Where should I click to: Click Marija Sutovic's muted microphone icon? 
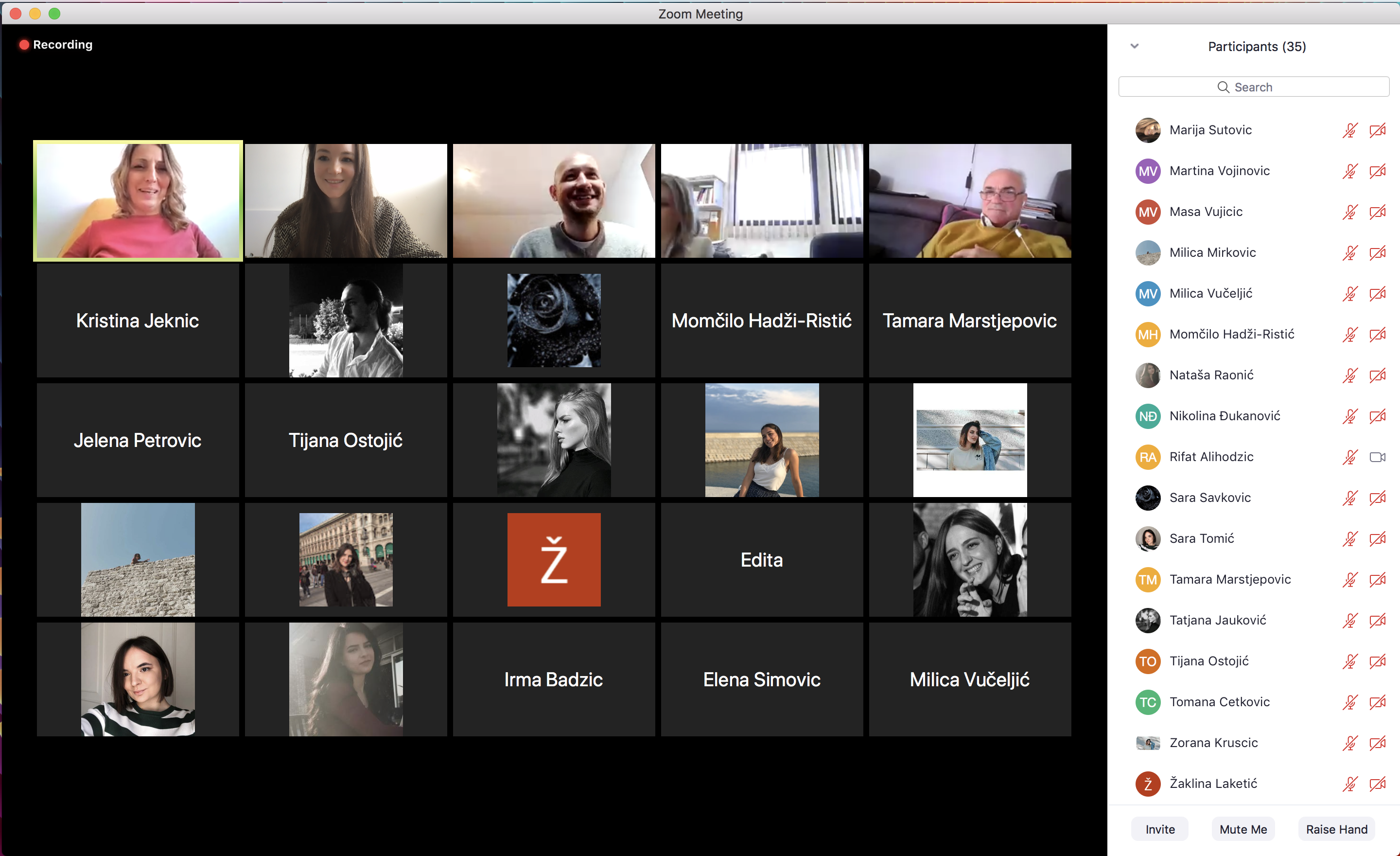tap(1350, 130)
